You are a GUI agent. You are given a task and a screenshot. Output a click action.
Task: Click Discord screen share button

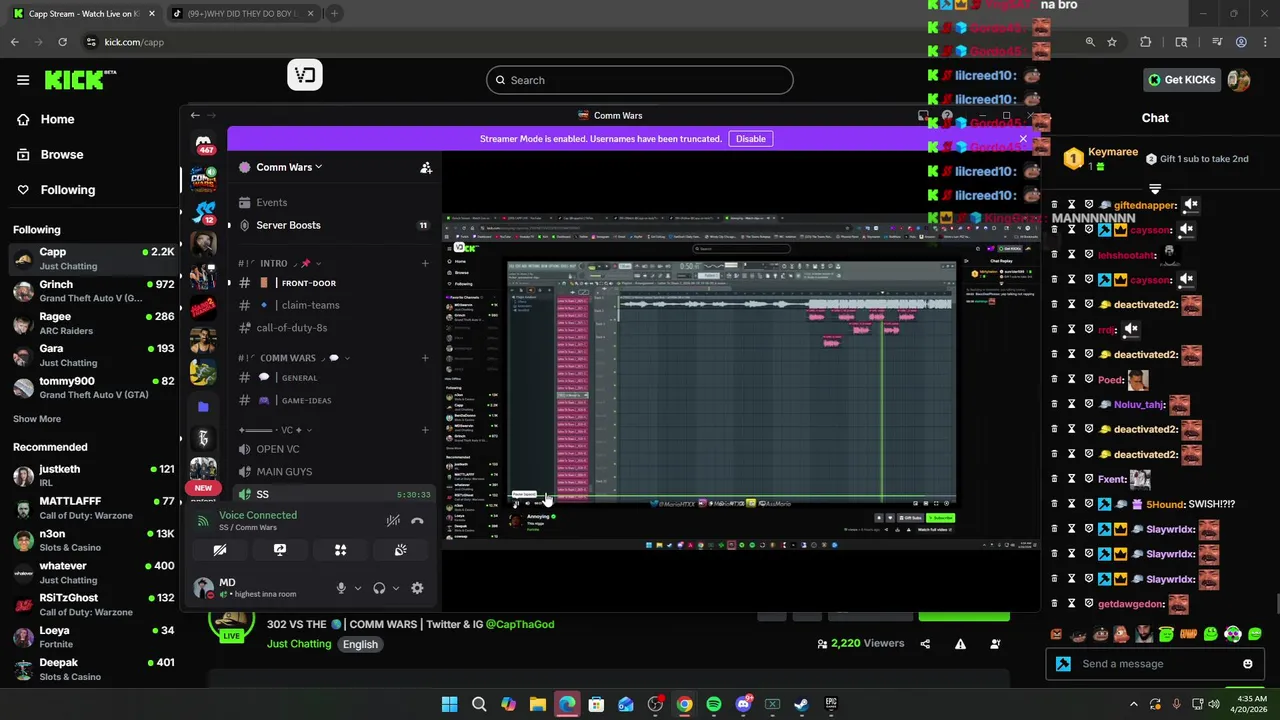click(280, 550)
